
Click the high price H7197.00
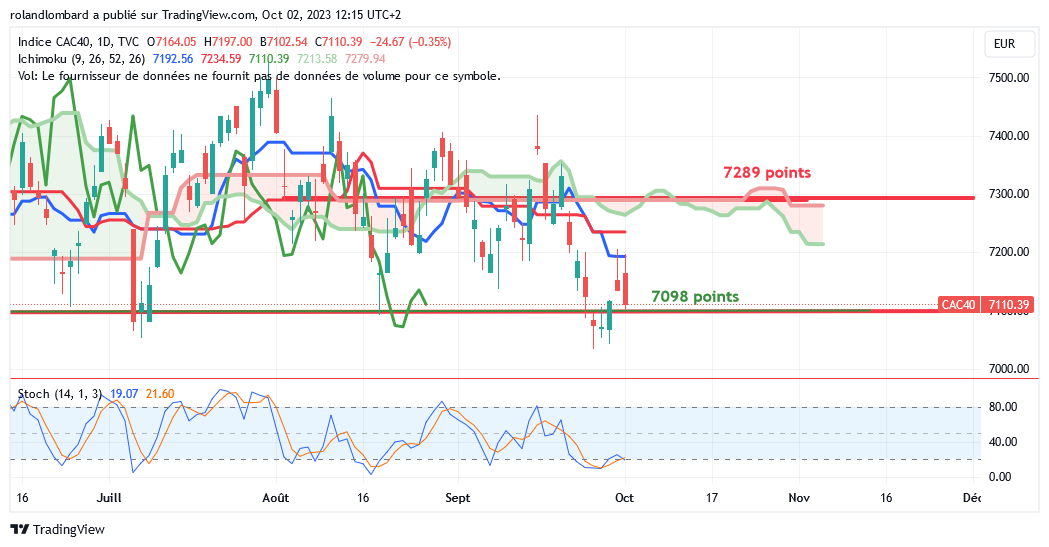[228, 41]
